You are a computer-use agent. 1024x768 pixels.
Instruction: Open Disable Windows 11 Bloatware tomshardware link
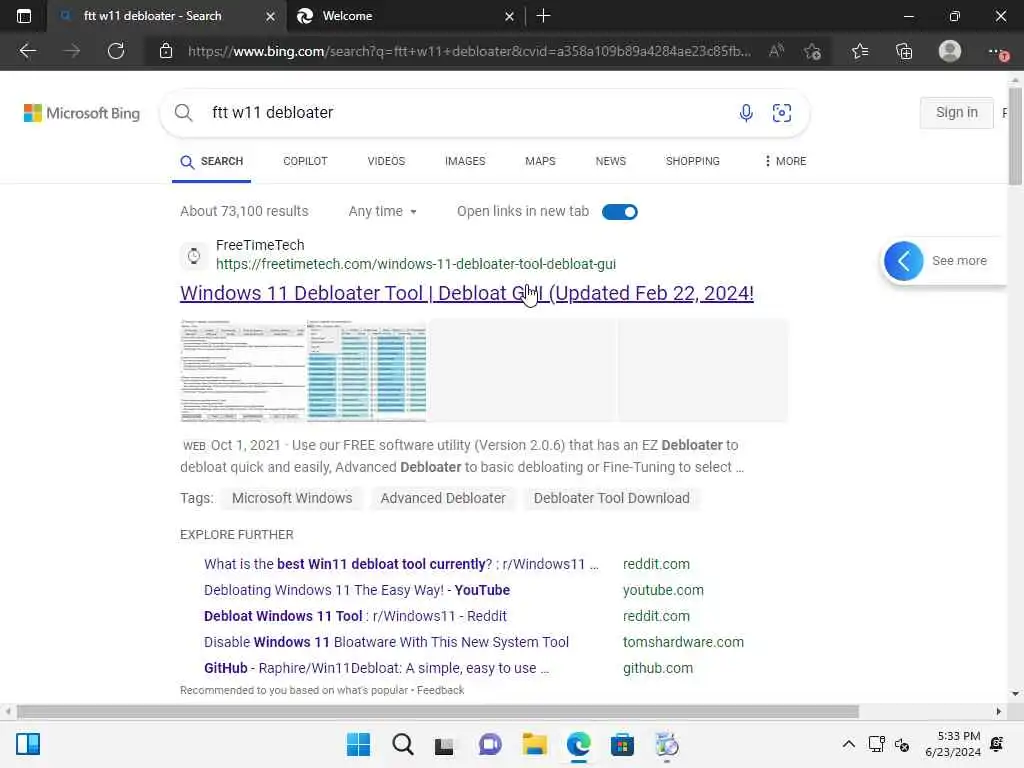pos(386,643)
